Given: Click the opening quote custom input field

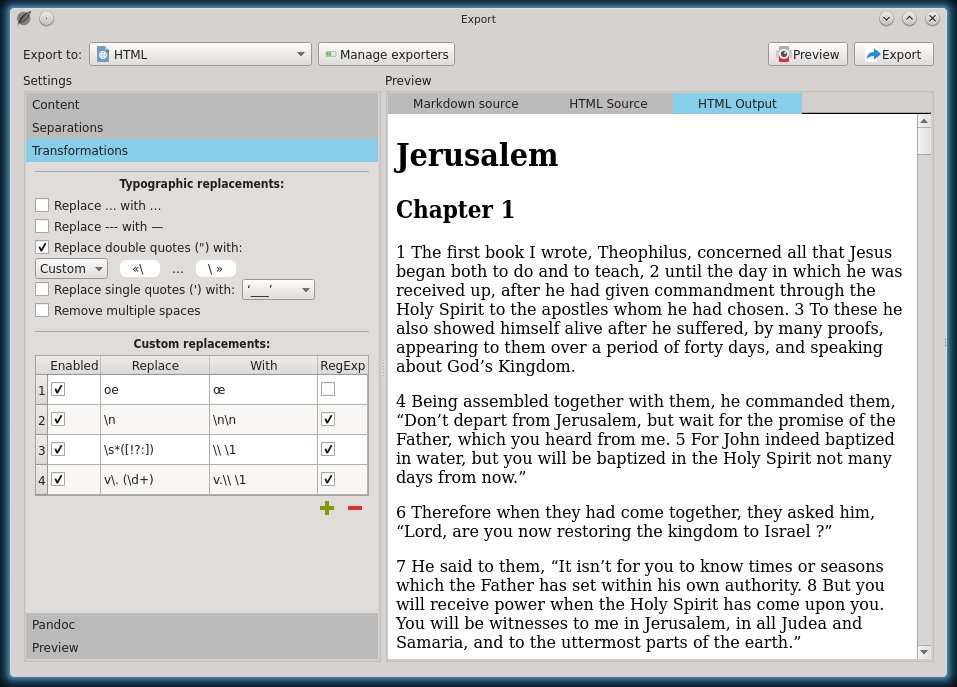Looking at the screenshot, I should pyautogui.click(x=140, y=268).
